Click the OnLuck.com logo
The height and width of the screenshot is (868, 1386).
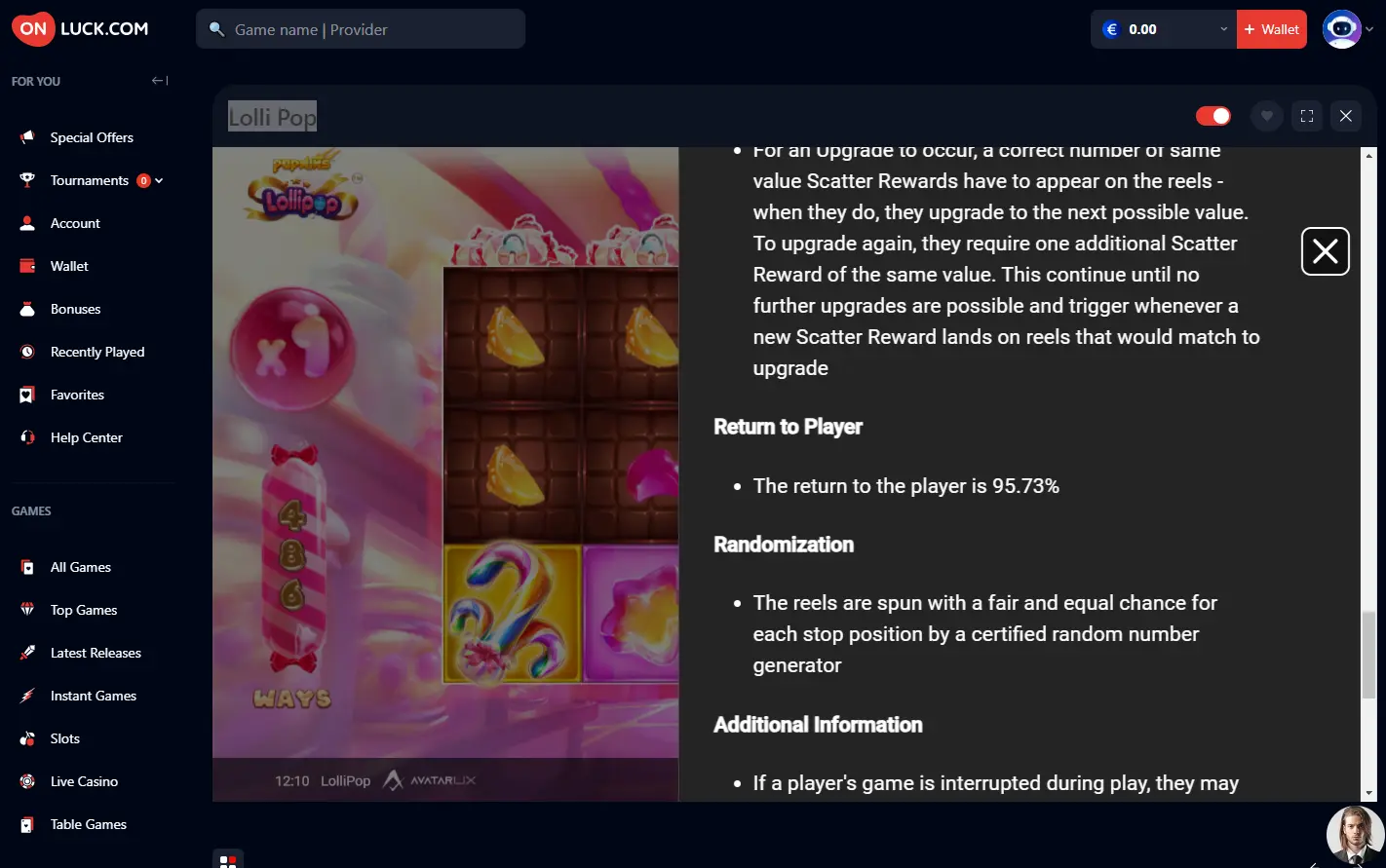point(81,29)
